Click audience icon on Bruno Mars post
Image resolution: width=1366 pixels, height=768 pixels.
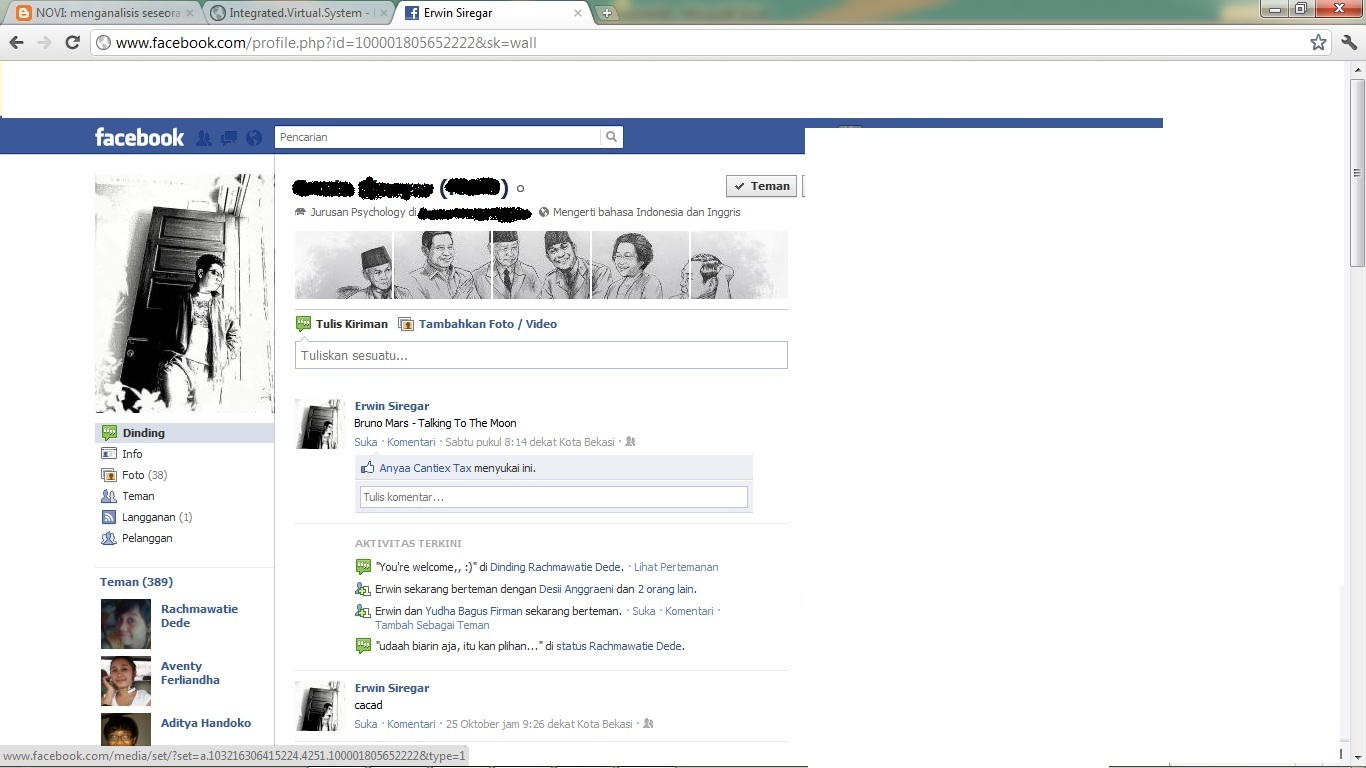coord(630,441)
